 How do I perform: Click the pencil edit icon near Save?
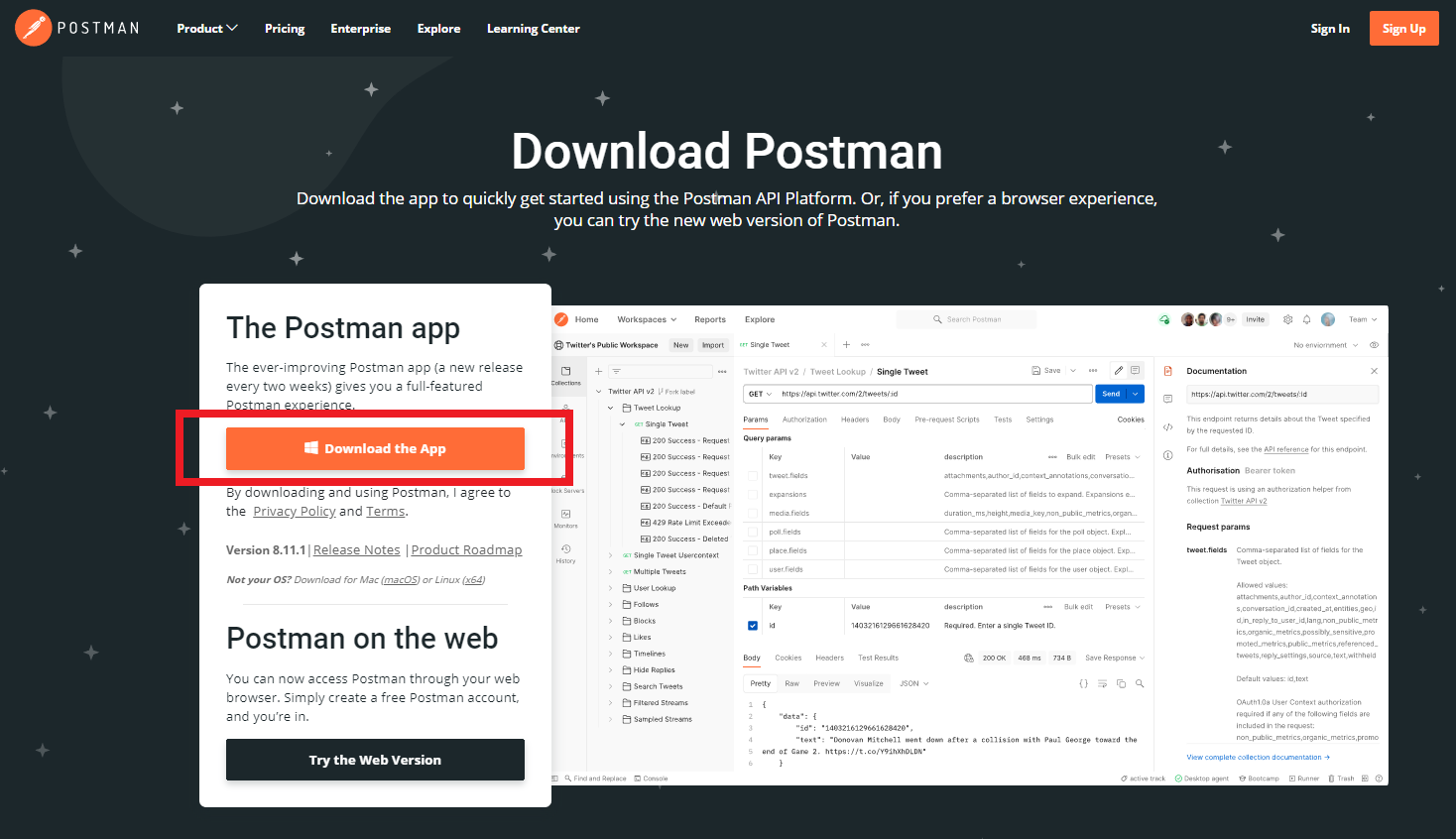click(1118, 370)
